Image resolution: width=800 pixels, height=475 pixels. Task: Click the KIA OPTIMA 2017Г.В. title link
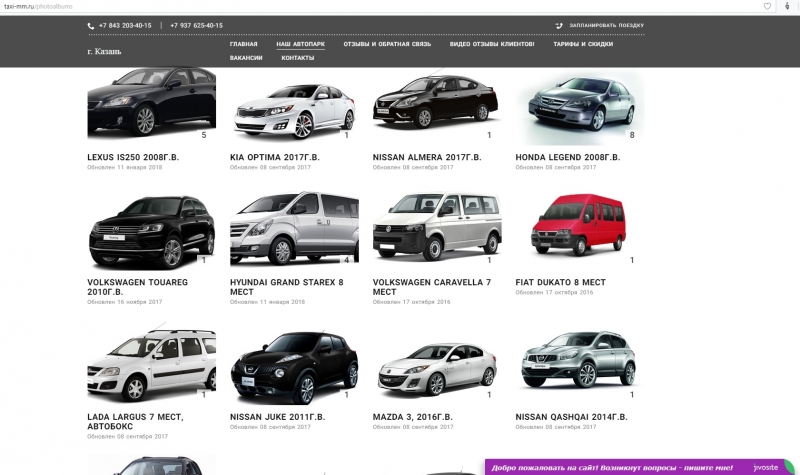(275, 157)
